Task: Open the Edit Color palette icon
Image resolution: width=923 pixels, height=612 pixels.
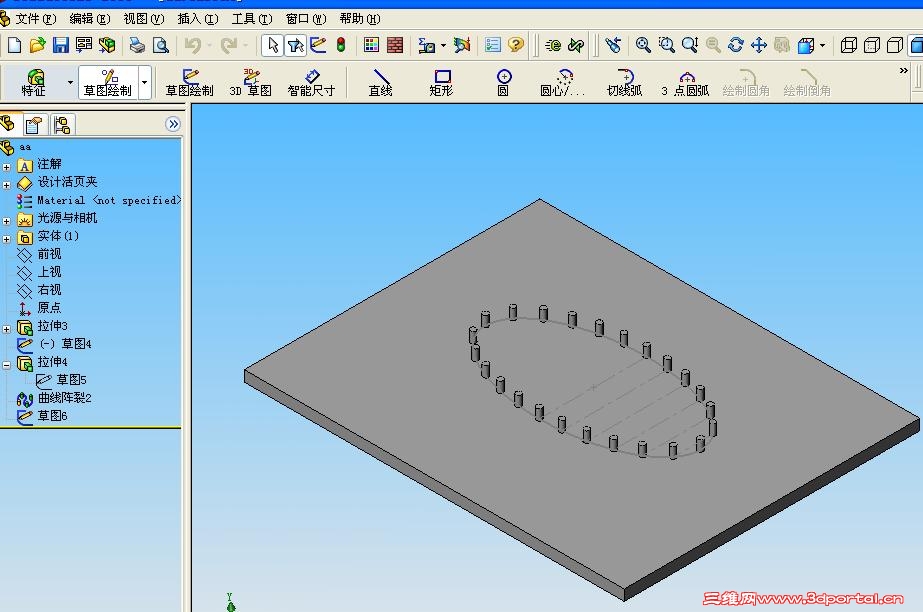Action: 371,45
